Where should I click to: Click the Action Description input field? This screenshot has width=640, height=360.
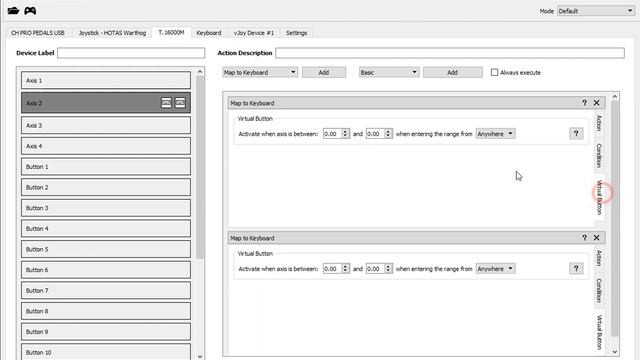tap(450, 53)
